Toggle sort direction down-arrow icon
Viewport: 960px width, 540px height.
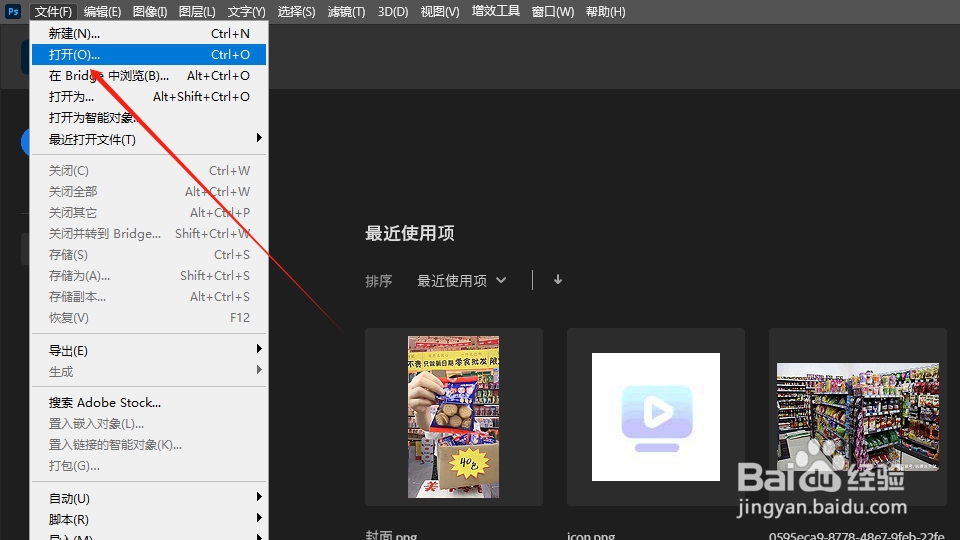pyautogui.click(x=558, y=280)
